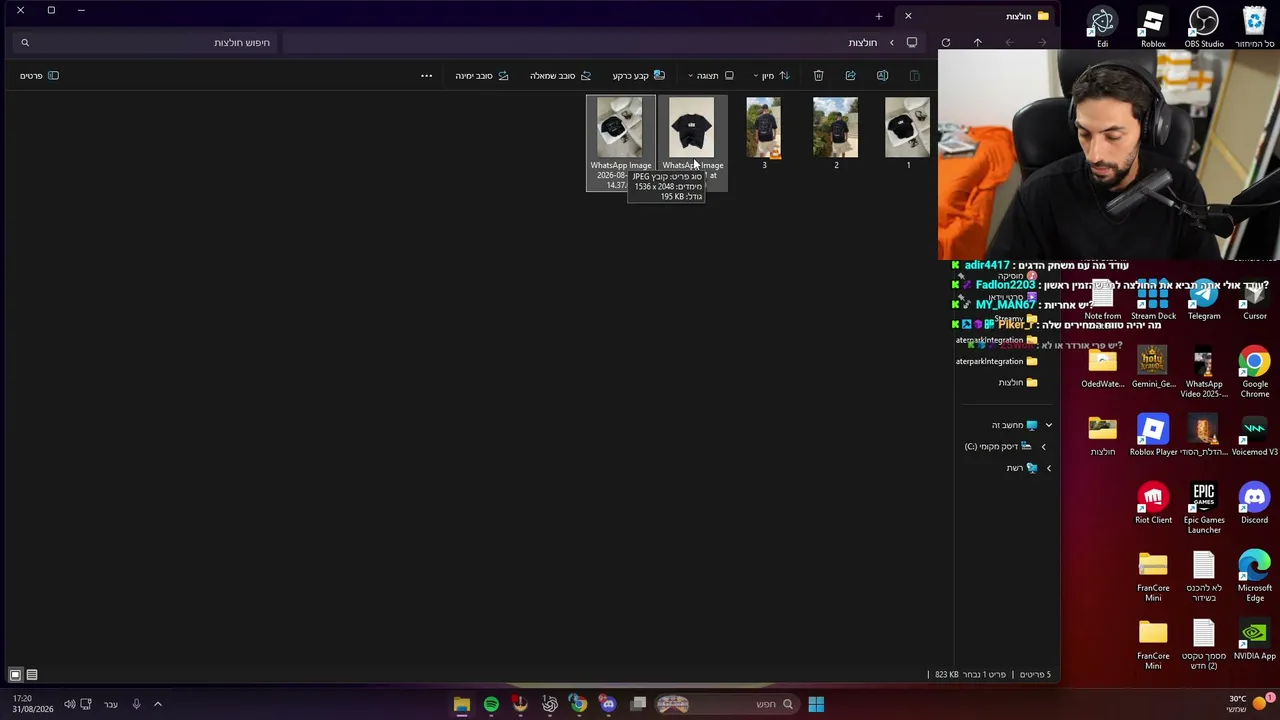The height and width of the screenshot is (720, 1280).
Task: Select Network (רשת) in navigation pane
Action: point(1022,468)
